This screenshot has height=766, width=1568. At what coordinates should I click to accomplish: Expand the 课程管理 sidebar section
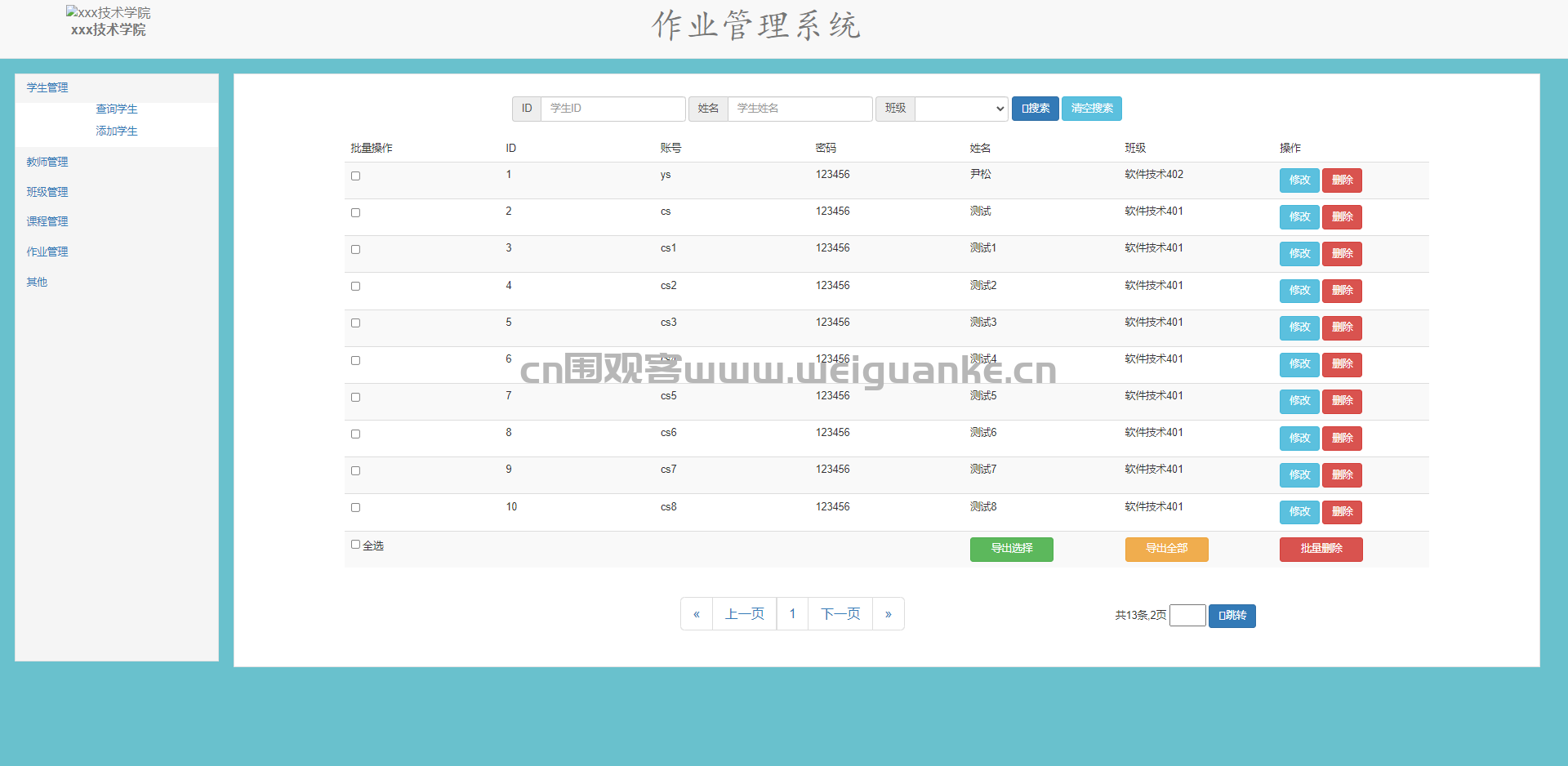pos(47,221)
